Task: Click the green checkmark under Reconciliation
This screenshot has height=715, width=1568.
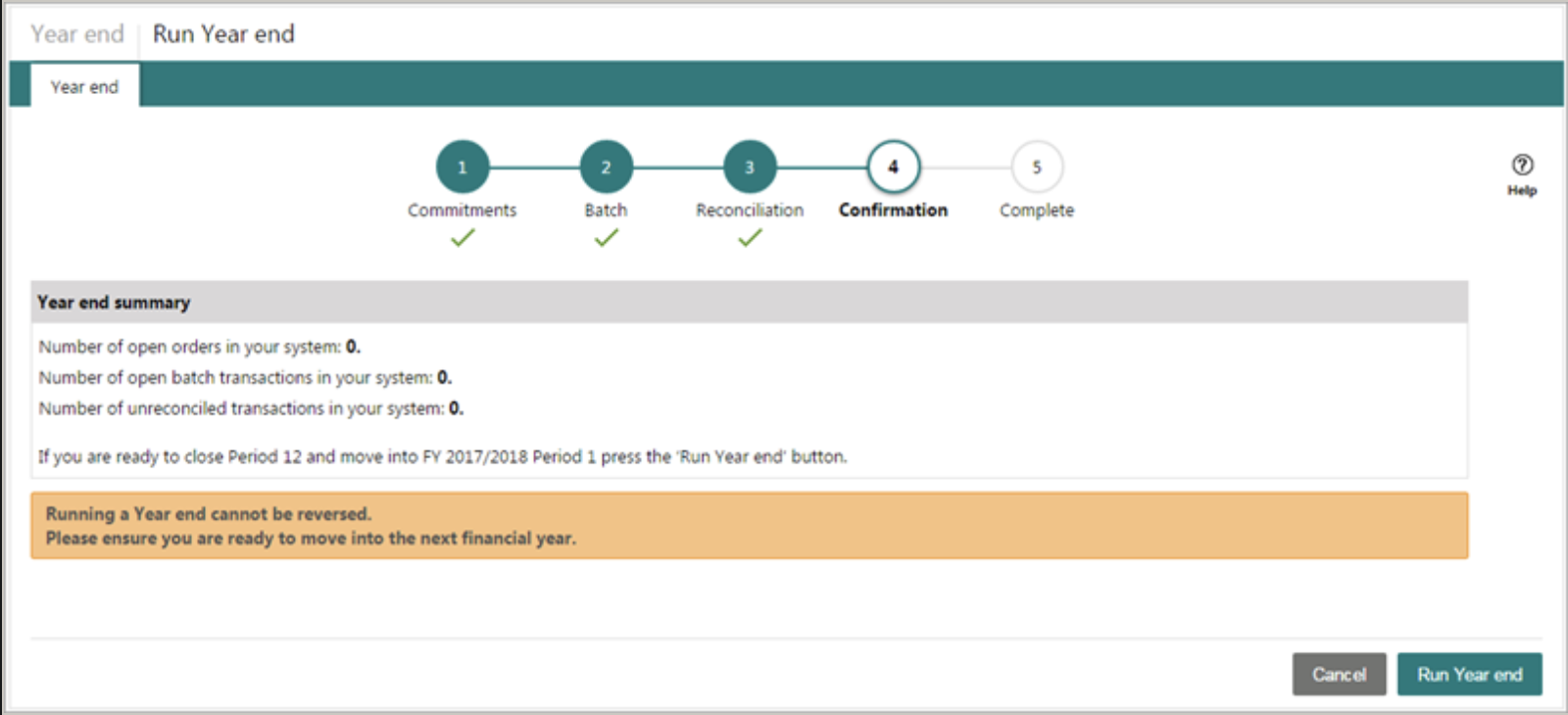Action: point(750,238)
